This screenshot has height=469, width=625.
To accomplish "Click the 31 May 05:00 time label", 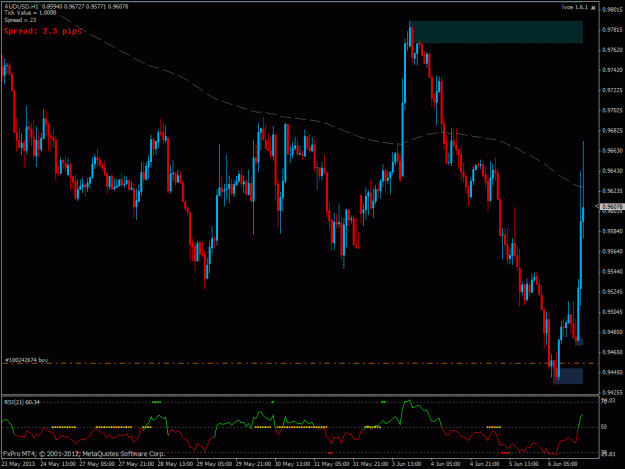I will pos(332,464).
